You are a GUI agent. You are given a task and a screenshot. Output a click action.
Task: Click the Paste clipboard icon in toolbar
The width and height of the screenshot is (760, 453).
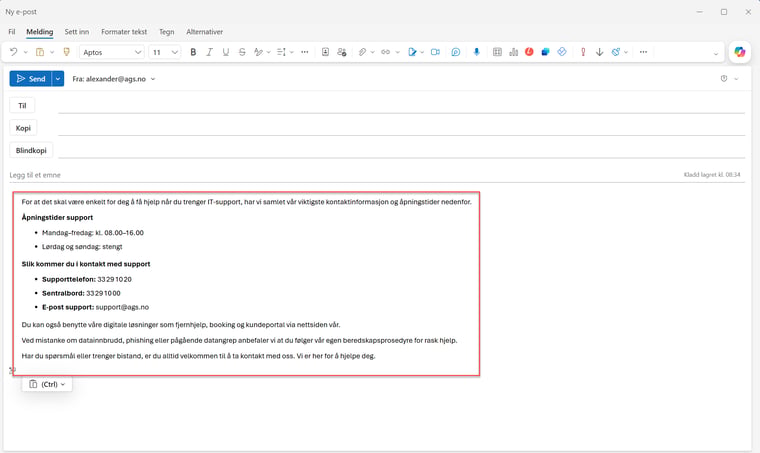[x=40, y=52]
